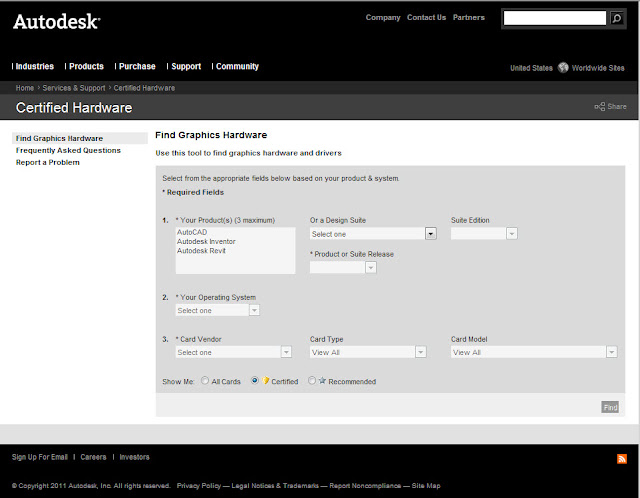The image size is (640, 498).
Task: Open Frequently Asked Questions page
Action: tap(68, 150)
